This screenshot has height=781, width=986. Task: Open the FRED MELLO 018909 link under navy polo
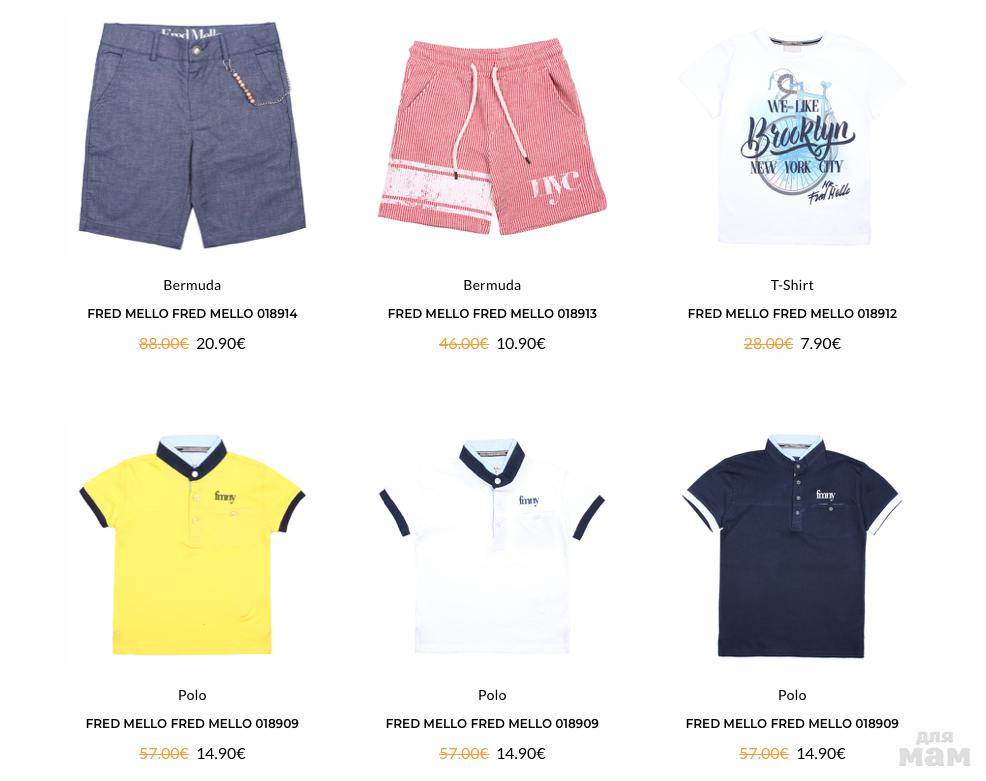pyautogui.click(x=792, y=723)
